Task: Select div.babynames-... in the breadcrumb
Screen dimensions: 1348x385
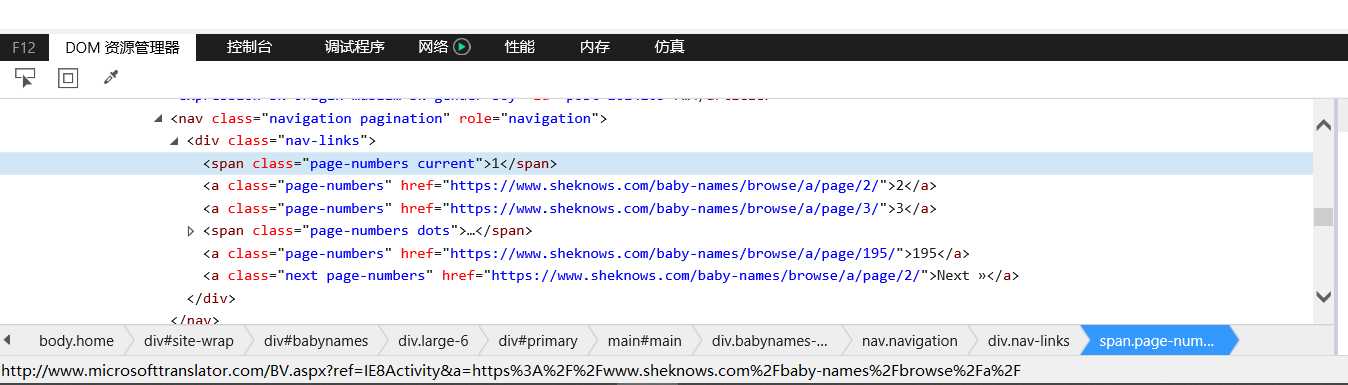Action: pyautogui.click(x=770, y=341)
